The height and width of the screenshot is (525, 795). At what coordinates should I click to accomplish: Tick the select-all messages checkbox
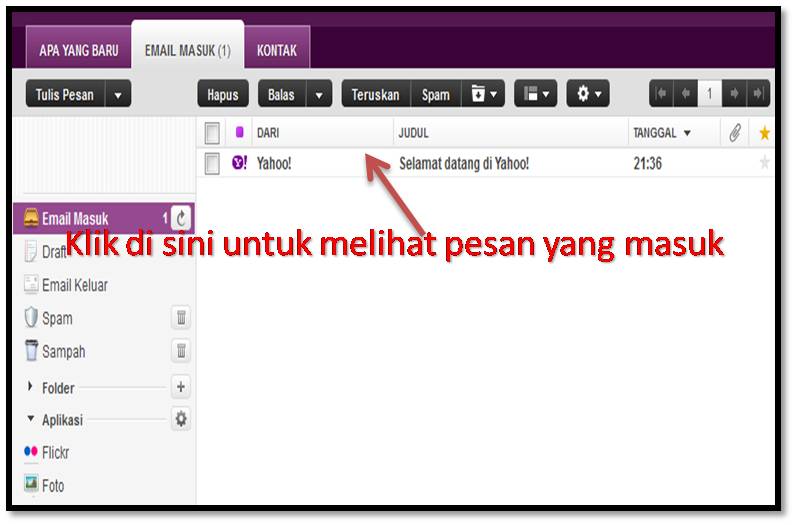(x=212, y=133)
